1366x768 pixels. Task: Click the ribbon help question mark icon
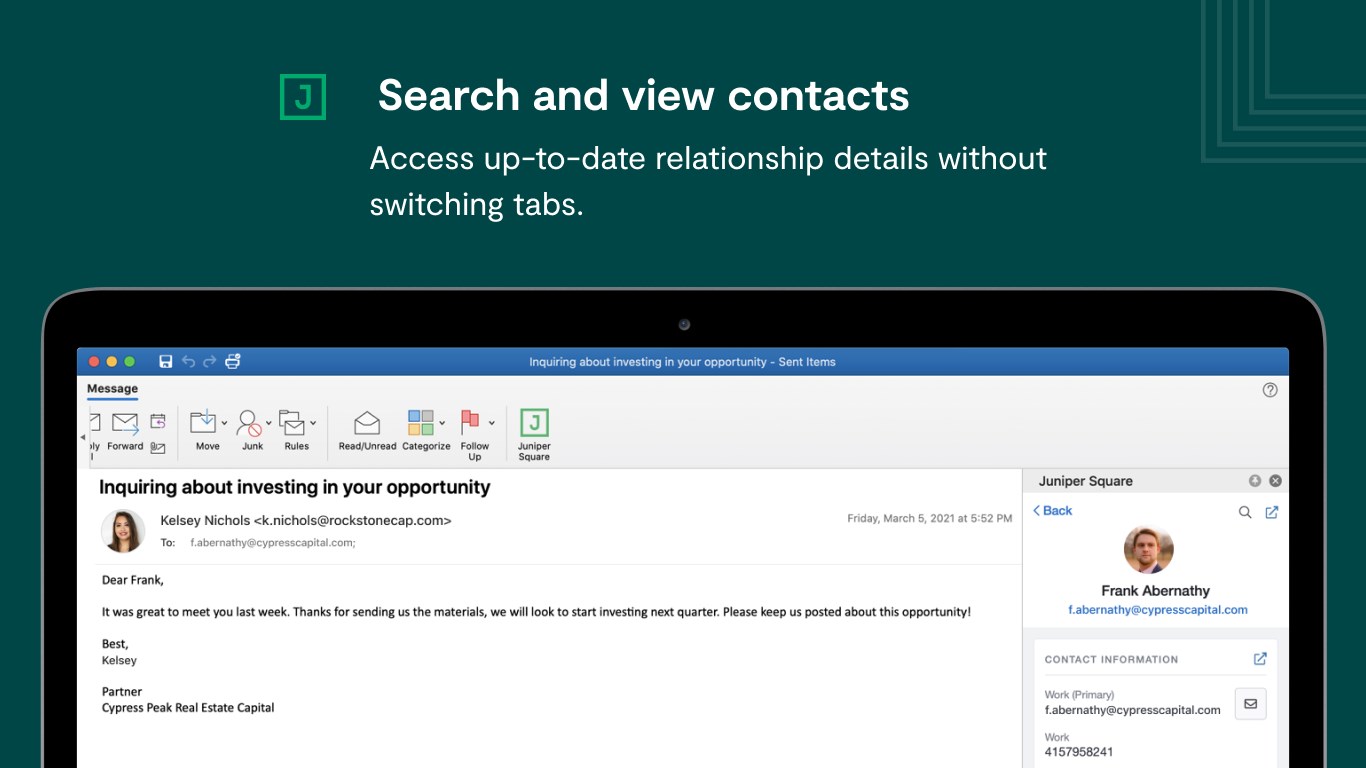click(x=1270, y=390)
